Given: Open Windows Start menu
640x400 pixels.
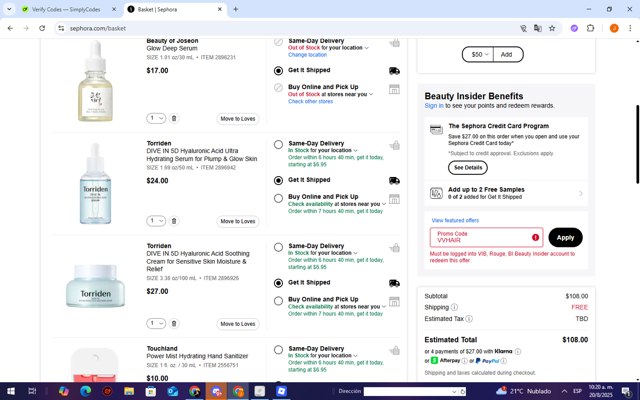Looking at the screenshot, I should [11, 391].
